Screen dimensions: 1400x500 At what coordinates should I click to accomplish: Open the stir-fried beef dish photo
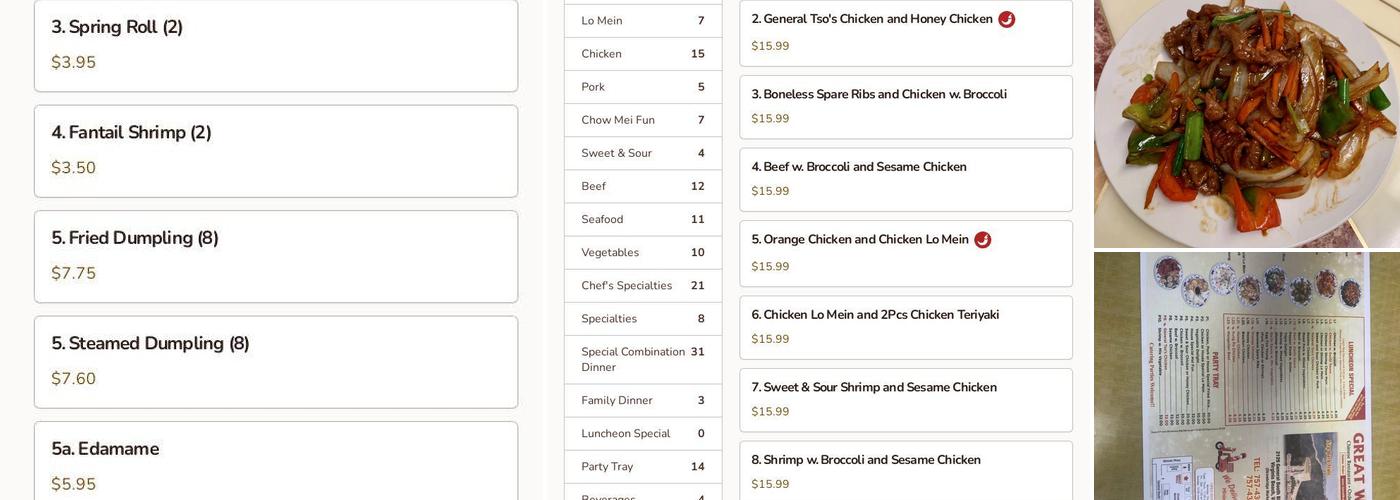[x=1246, y=123]
